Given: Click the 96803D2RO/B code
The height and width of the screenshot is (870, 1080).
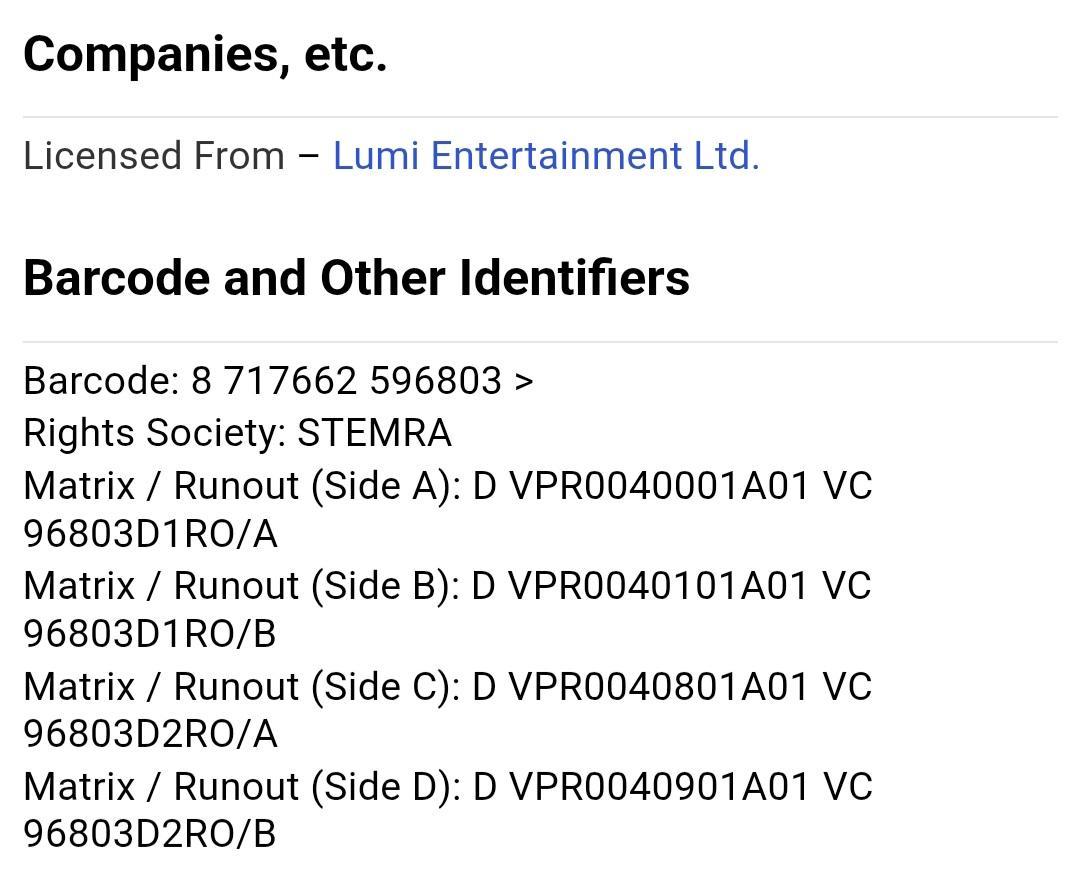Looking at the screenshot, I should pos(149,834).
